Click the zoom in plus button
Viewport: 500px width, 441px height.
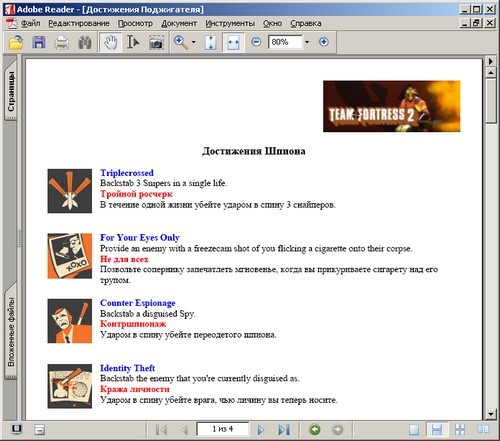click(323, 42)
